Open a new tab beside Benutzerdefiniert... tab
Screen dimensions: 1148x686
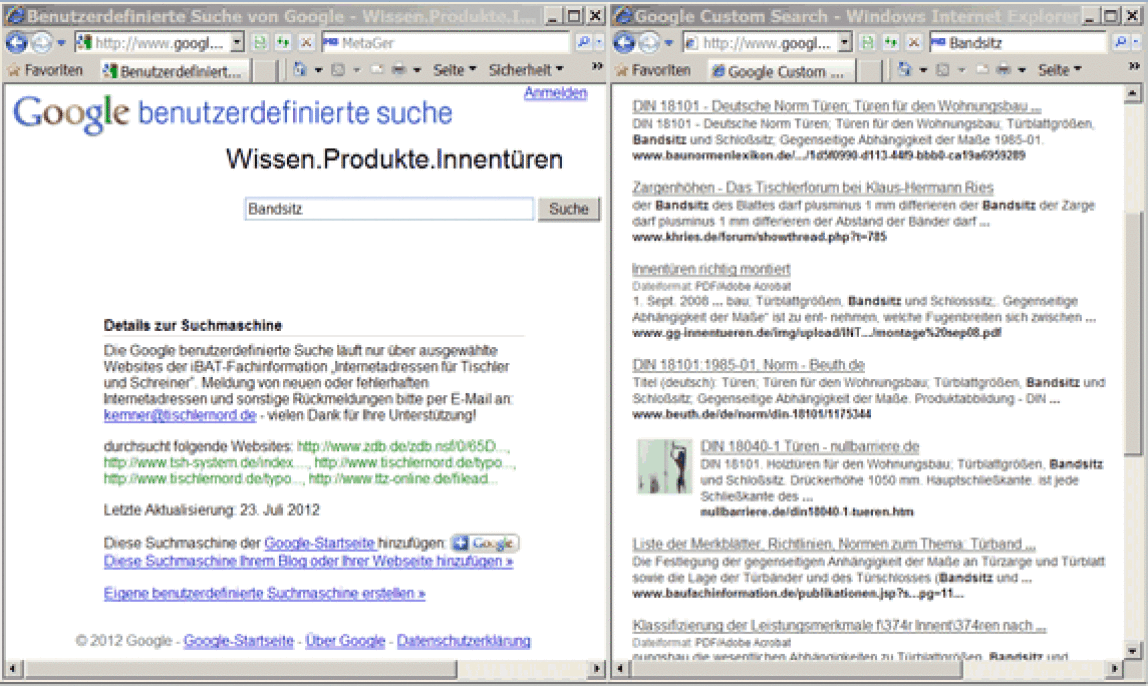(264, 71)
